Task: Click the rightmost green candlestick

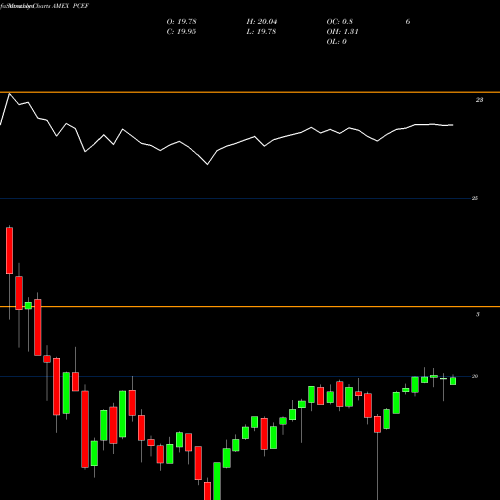Action: (x=453, y=381)
